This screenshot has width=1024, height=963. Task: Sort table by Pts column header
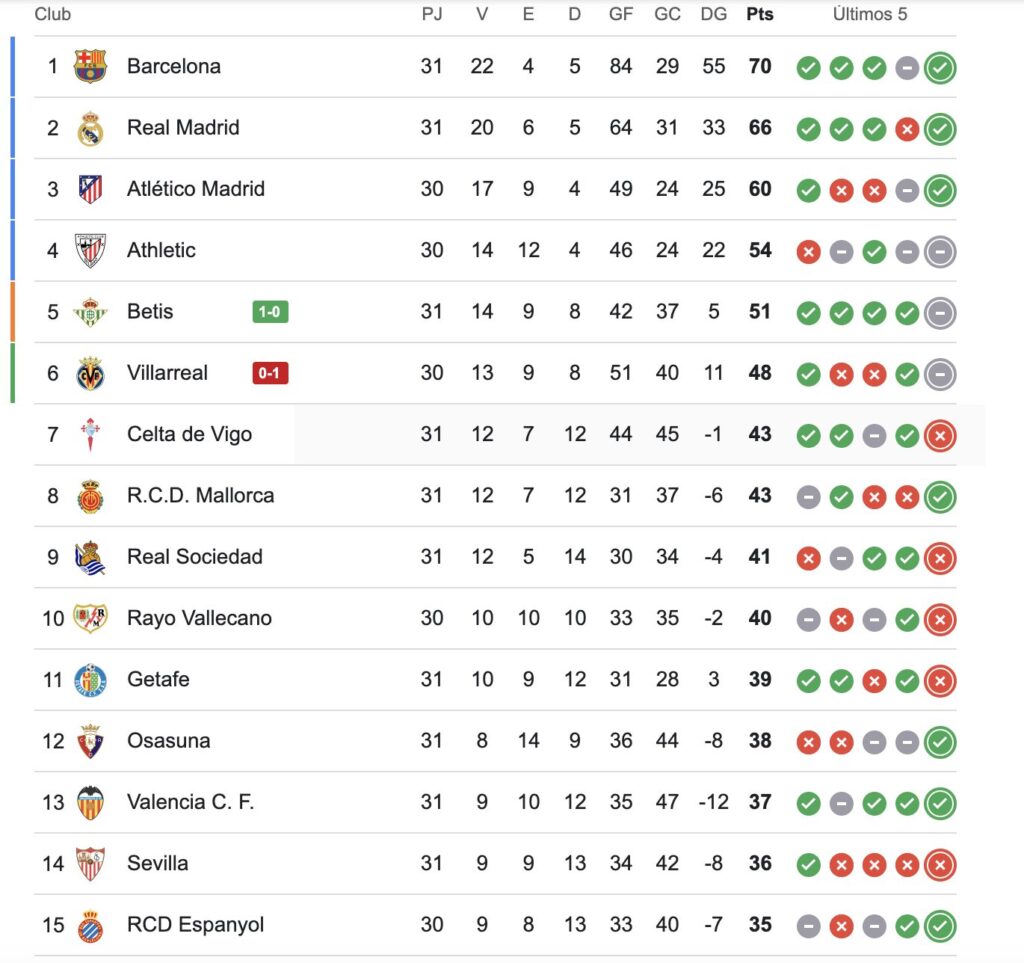point(760,14)
